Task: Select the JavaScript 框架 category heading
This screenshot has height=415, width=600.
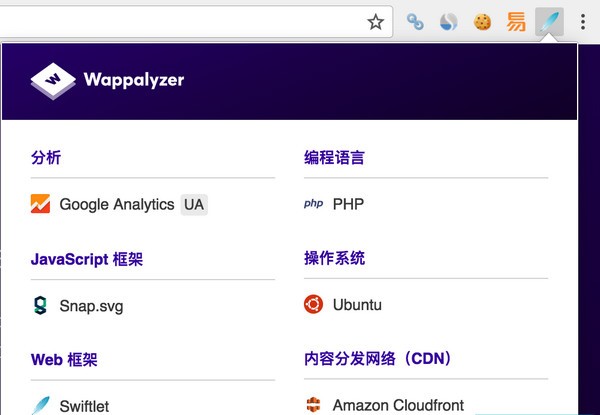Action: coord(87,259)
